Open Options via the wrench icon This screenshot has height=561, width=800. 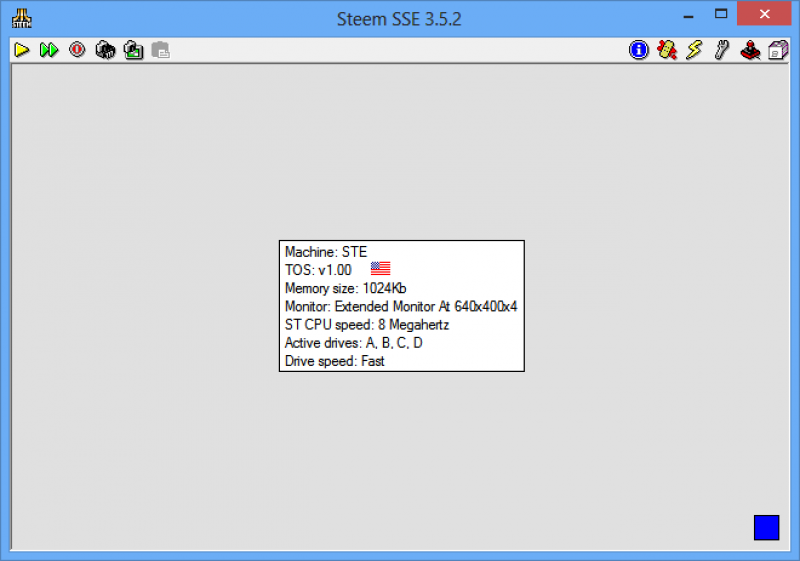(x=721, y=50)
